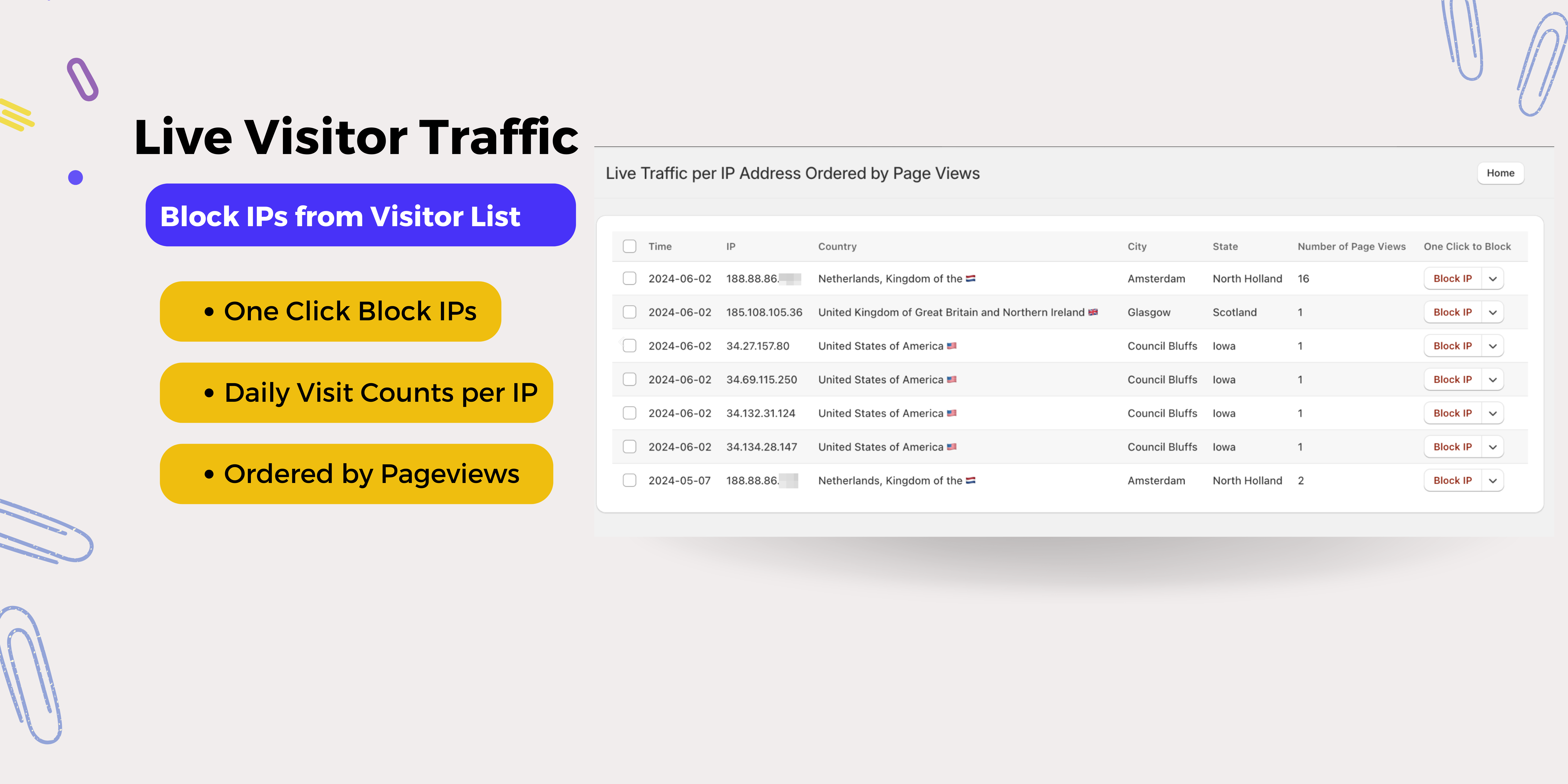Check the row for IP 34.69.115.250
1568x784 pixels.
(x=629, y=379)
